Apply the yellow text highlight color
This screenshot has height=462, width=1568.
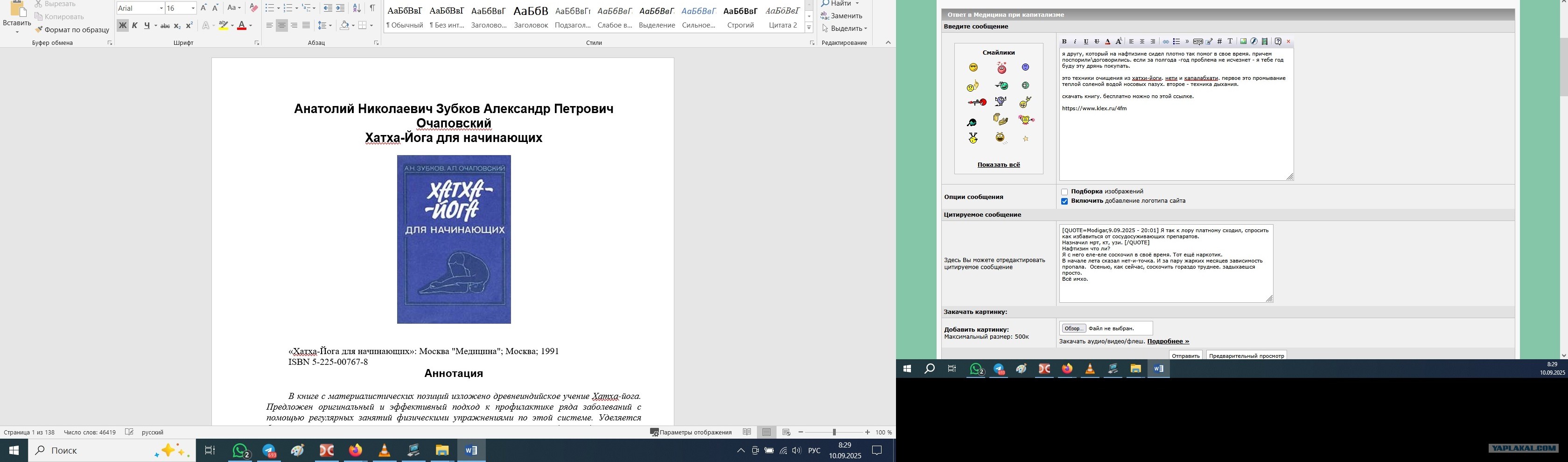coord(224,26)
